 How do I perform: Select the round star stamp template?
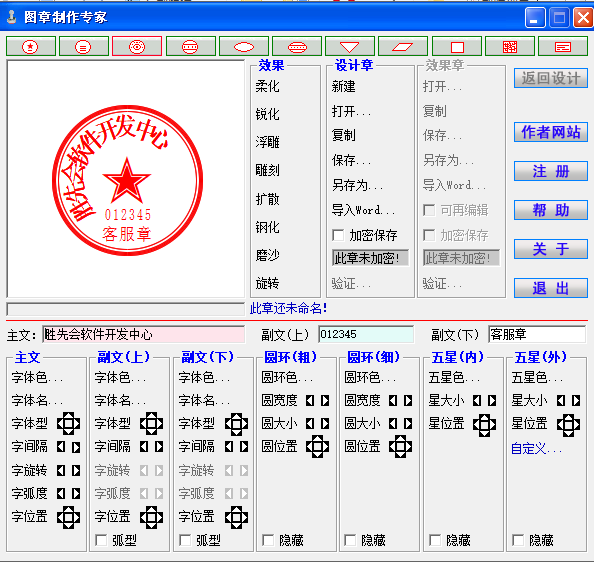tap(31, 47)
